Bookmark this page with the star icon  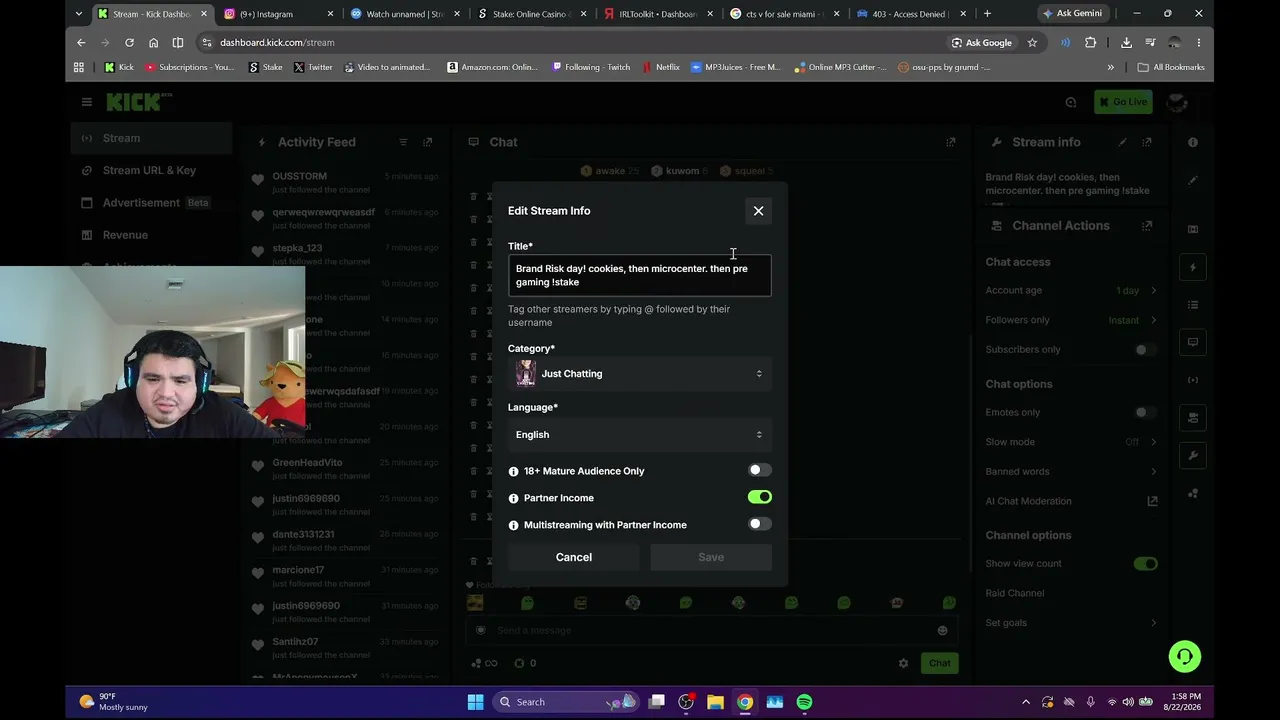click(1032, 43)
